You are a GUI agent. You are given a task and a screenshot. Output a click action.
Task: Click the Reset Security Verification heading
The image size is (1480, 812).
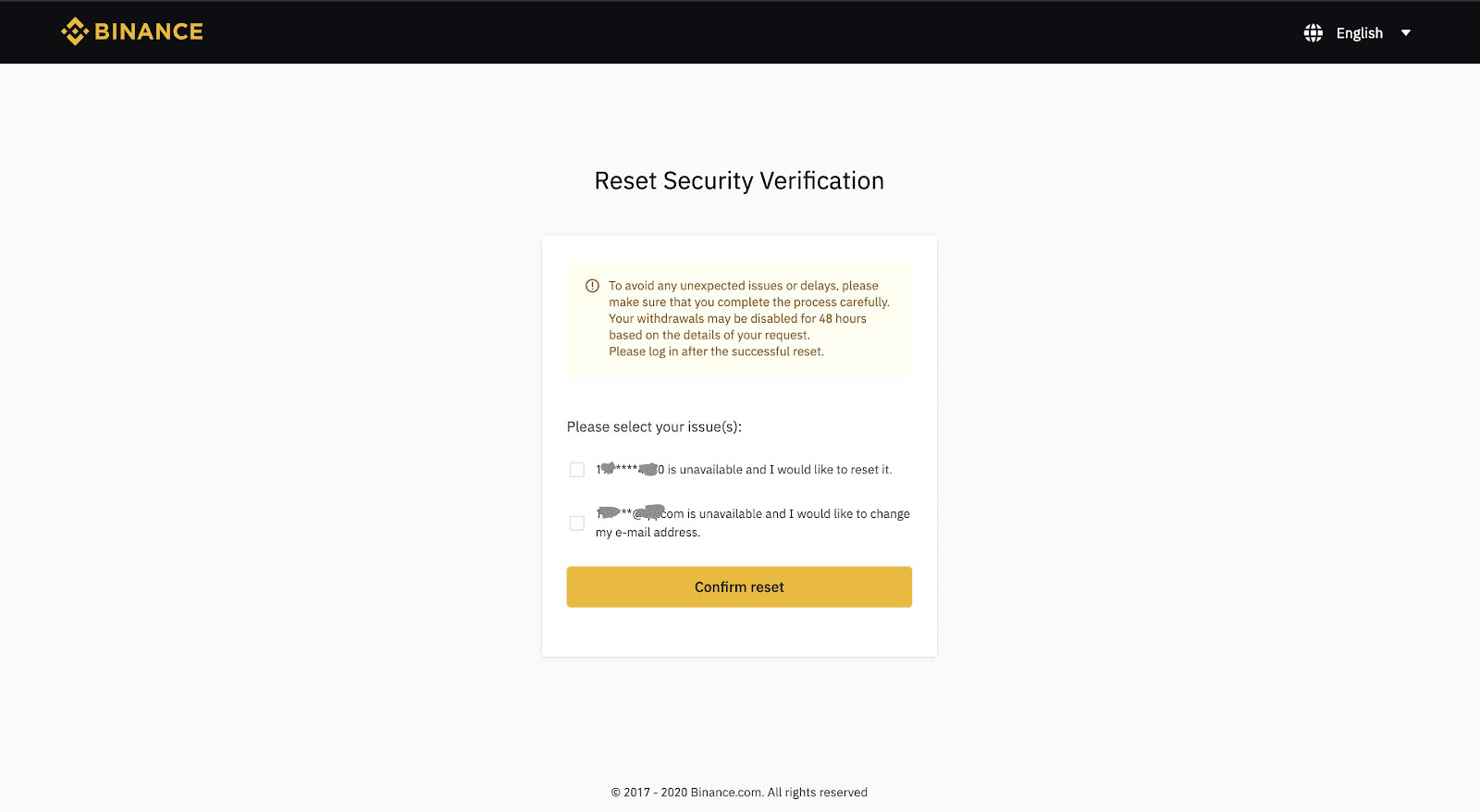739,180
